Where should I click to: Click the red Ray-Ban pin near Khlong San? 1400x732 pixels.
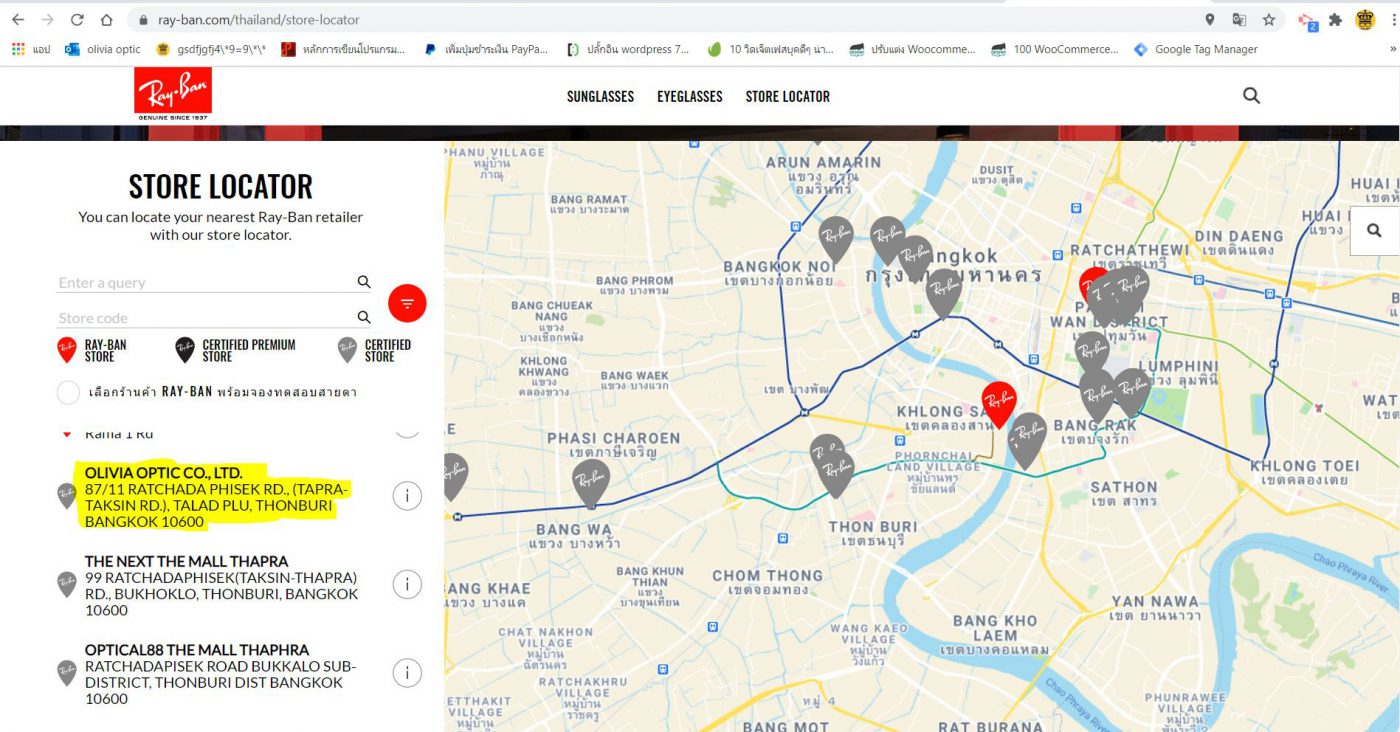point(998,404)
